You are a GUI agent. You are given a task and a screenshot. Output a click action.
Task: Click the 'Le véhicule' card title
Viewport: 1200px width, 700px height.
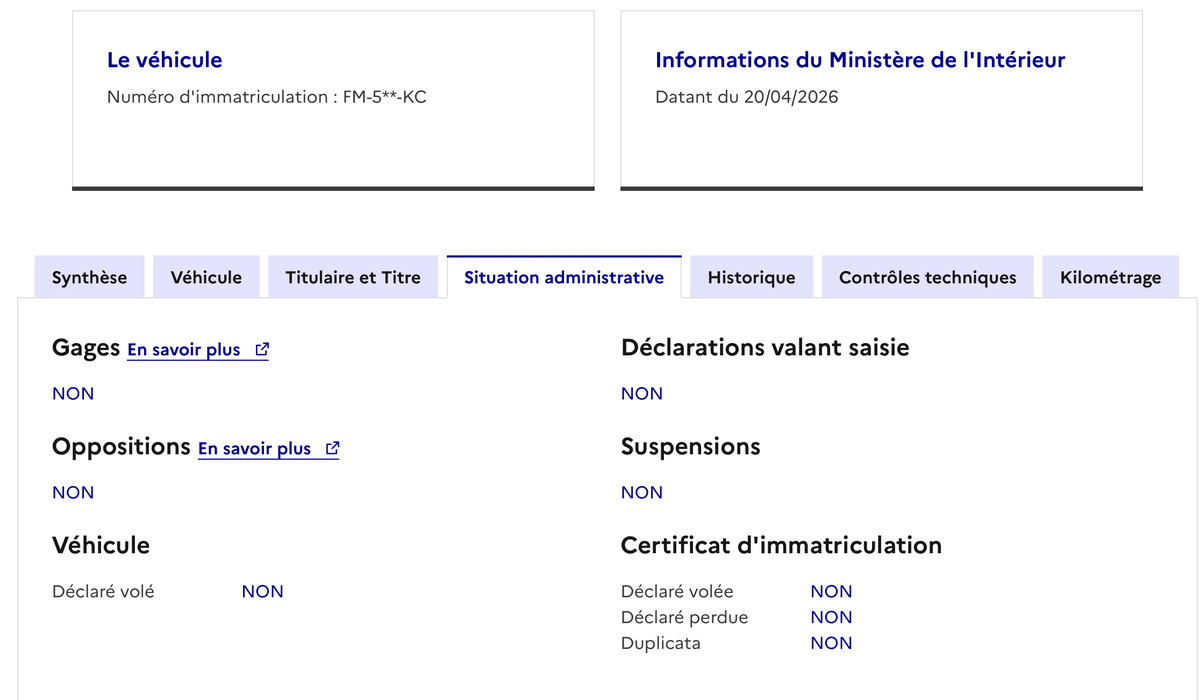point(165,60)
